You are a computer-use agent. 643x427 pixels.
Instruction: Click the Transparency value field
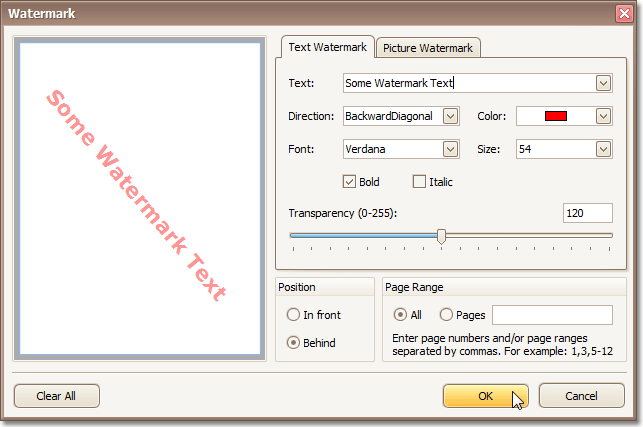point(587,213)
